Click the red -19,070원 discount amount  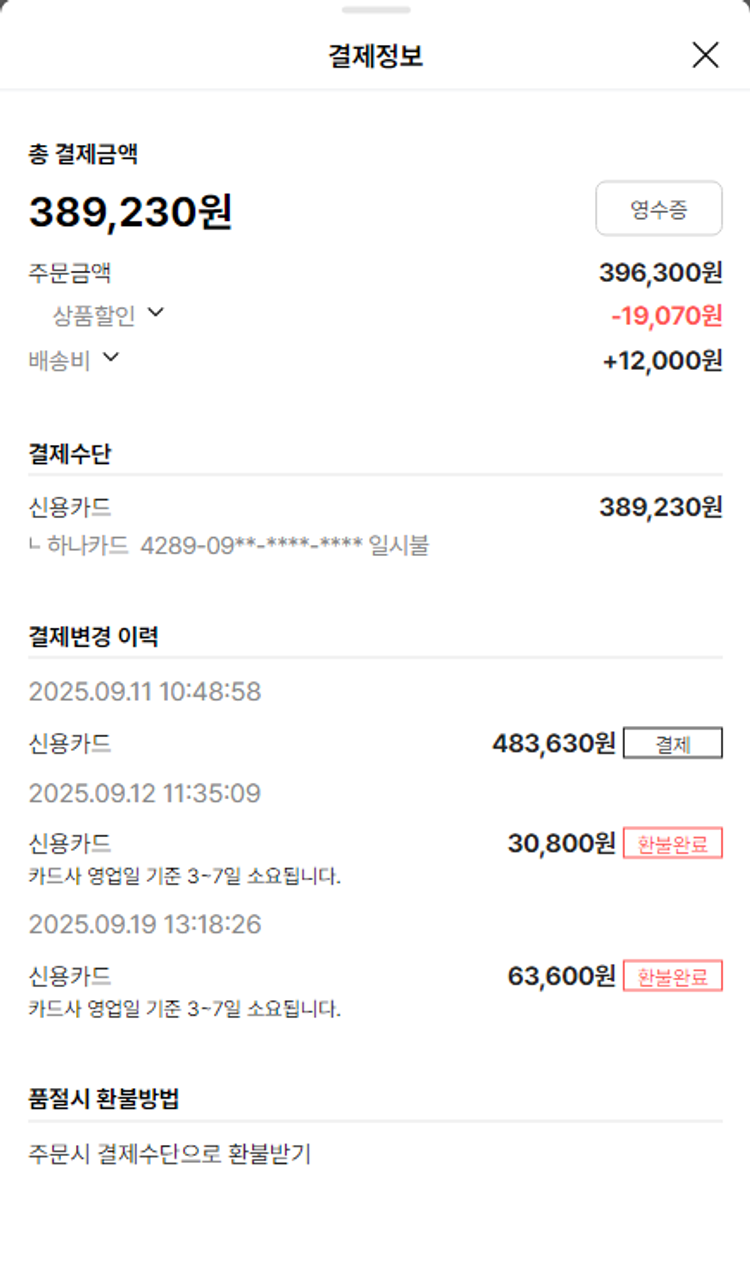(x=666, y=316)
